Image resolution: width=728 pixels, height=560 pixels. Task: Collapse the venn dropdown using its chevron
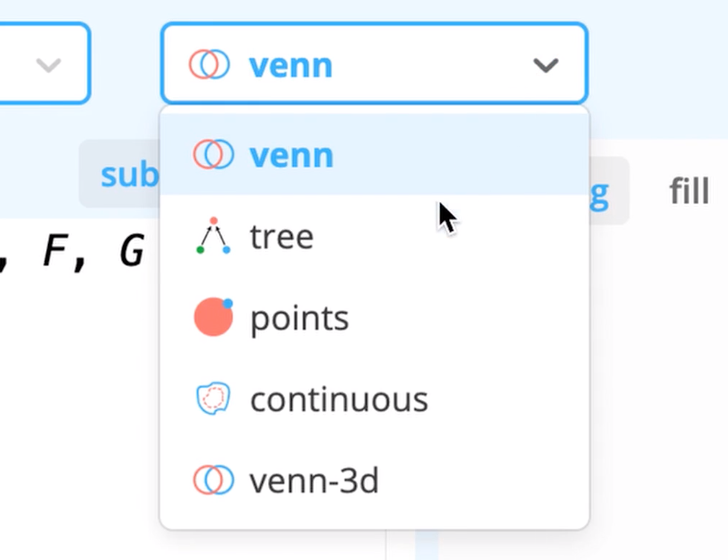[545, 66]
